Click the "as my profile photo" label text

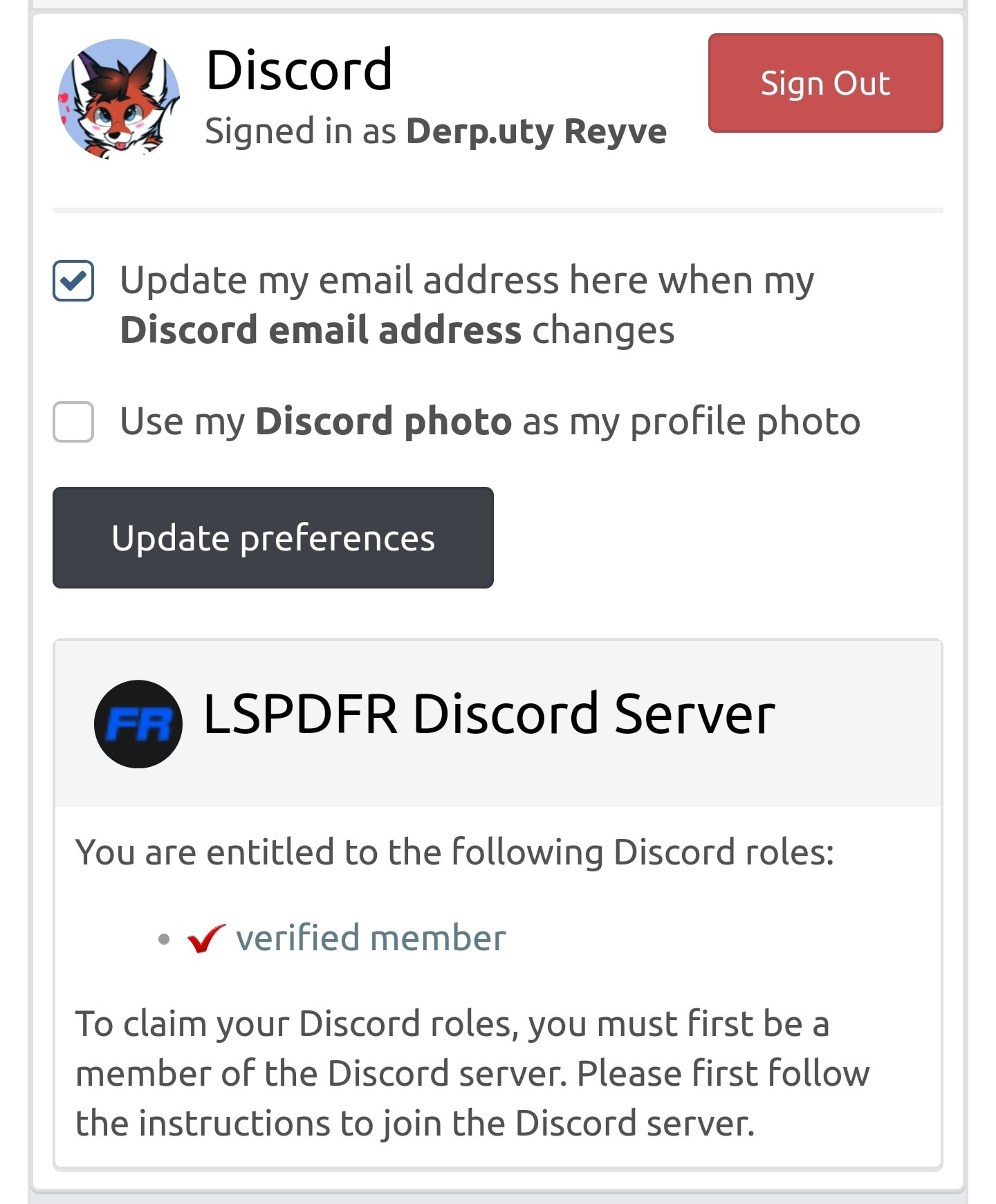692,422
